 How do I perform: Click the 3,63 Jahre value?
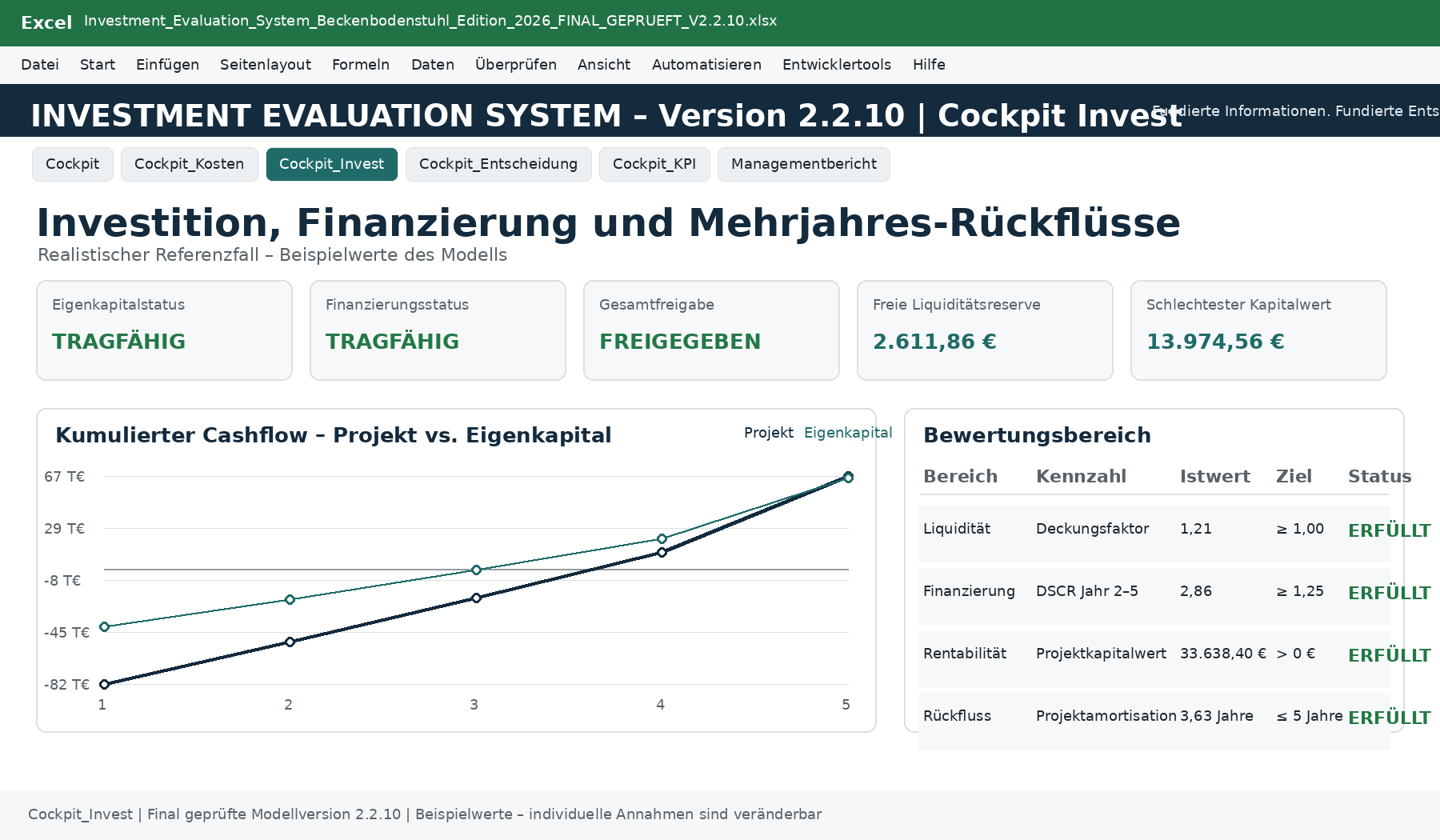[x=1217, y=716]
